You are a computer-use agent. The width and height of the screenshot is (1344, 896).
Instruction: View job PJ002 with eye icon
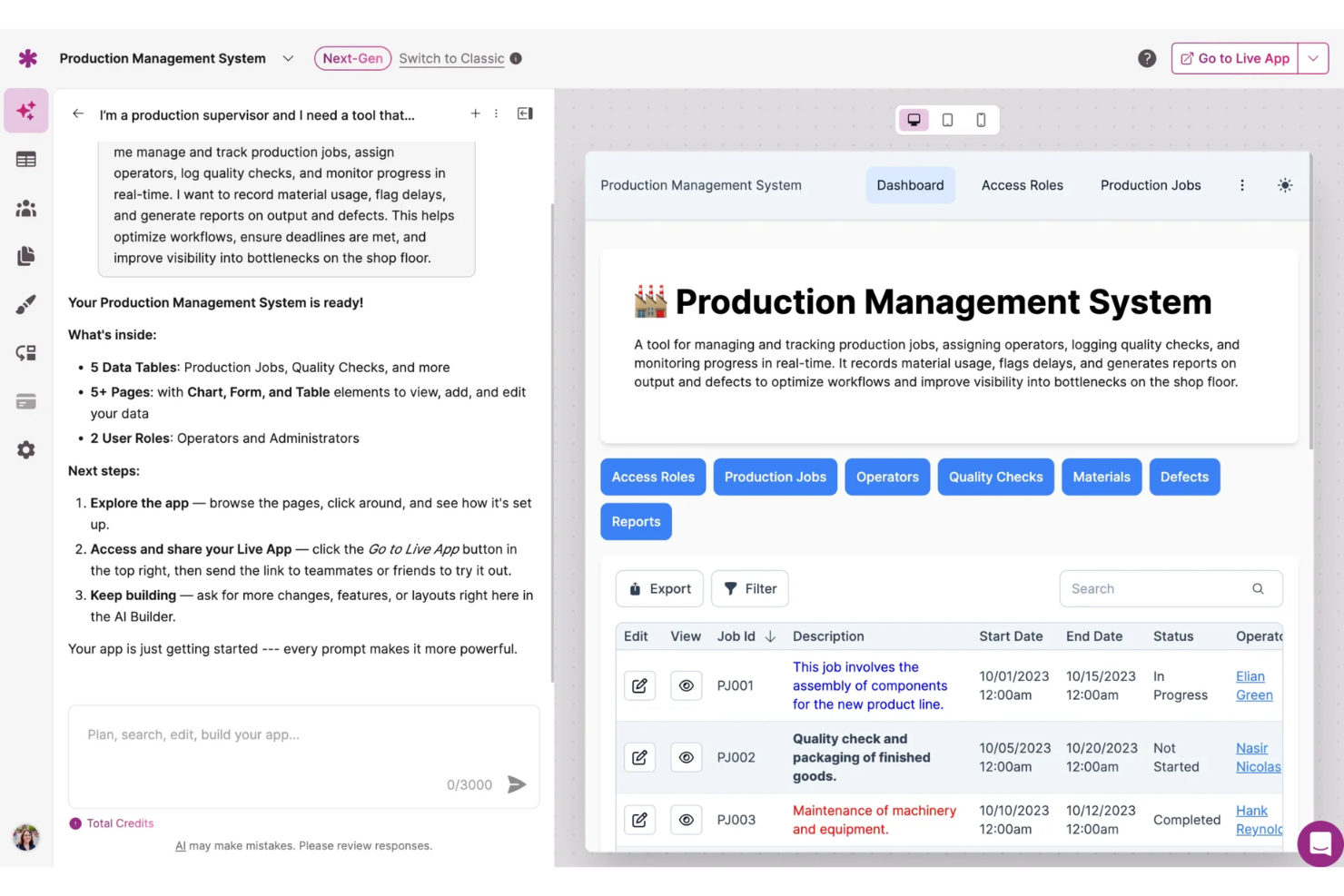point(687,757)
